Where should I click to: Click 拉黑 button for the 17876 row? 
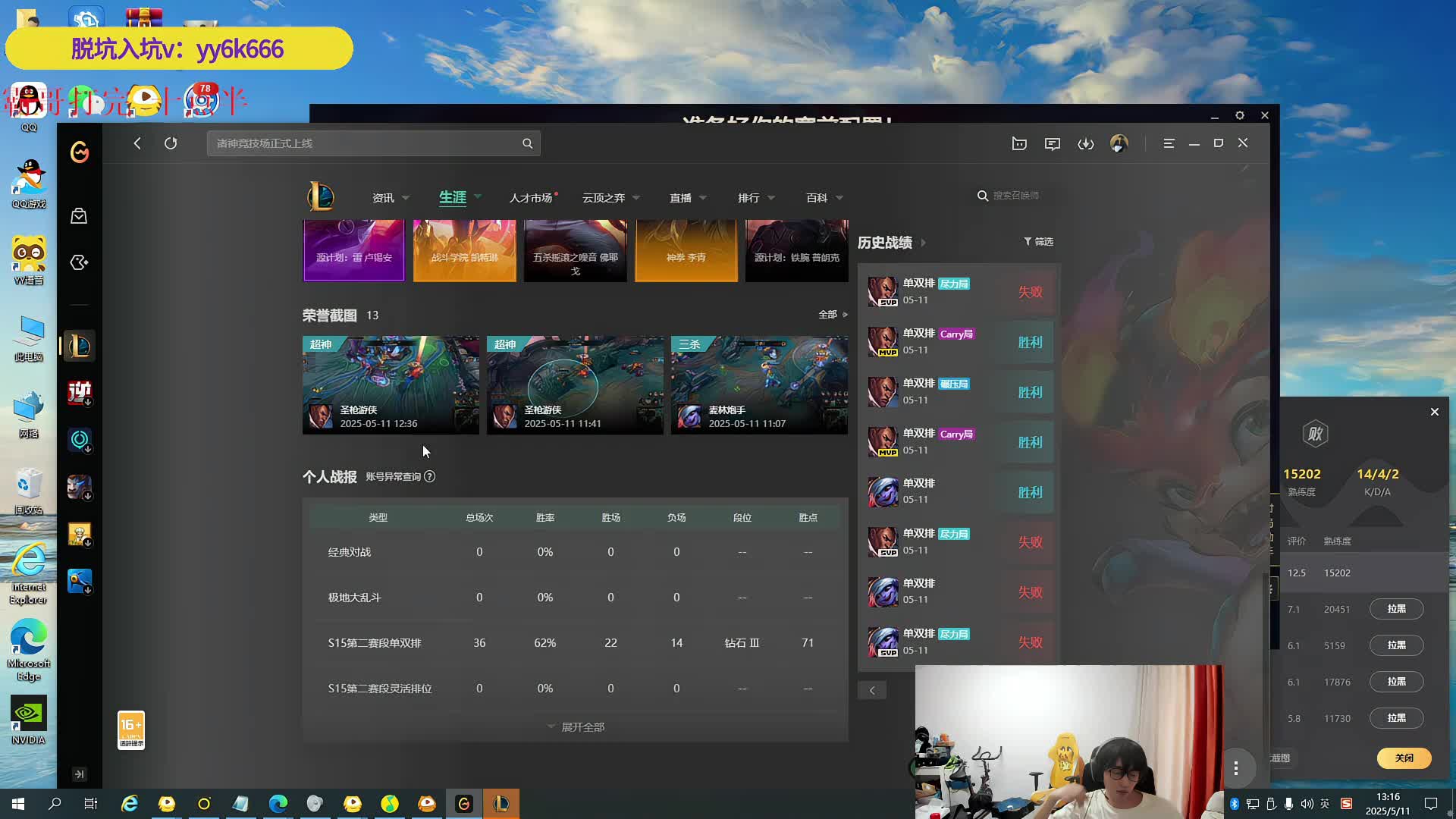pos(1396,682)
